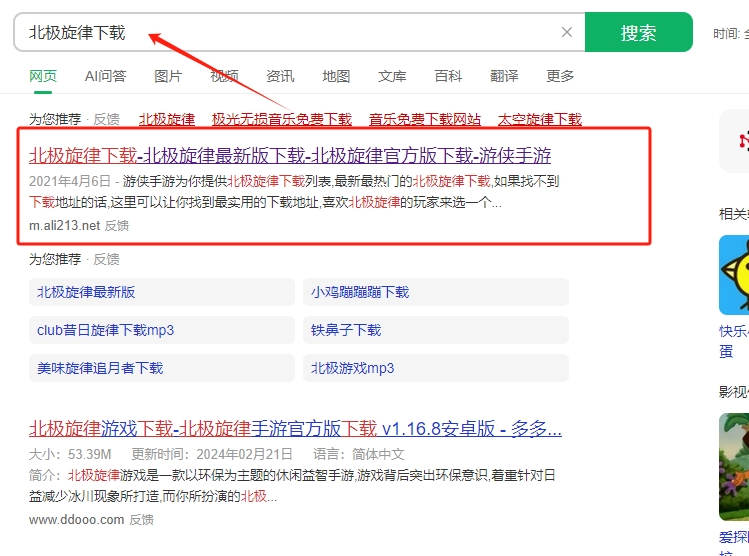The image size is (749, 556).
Task: Click the www.ddooo.com source text
Action: pyautogui.click(x=76, y=520)
